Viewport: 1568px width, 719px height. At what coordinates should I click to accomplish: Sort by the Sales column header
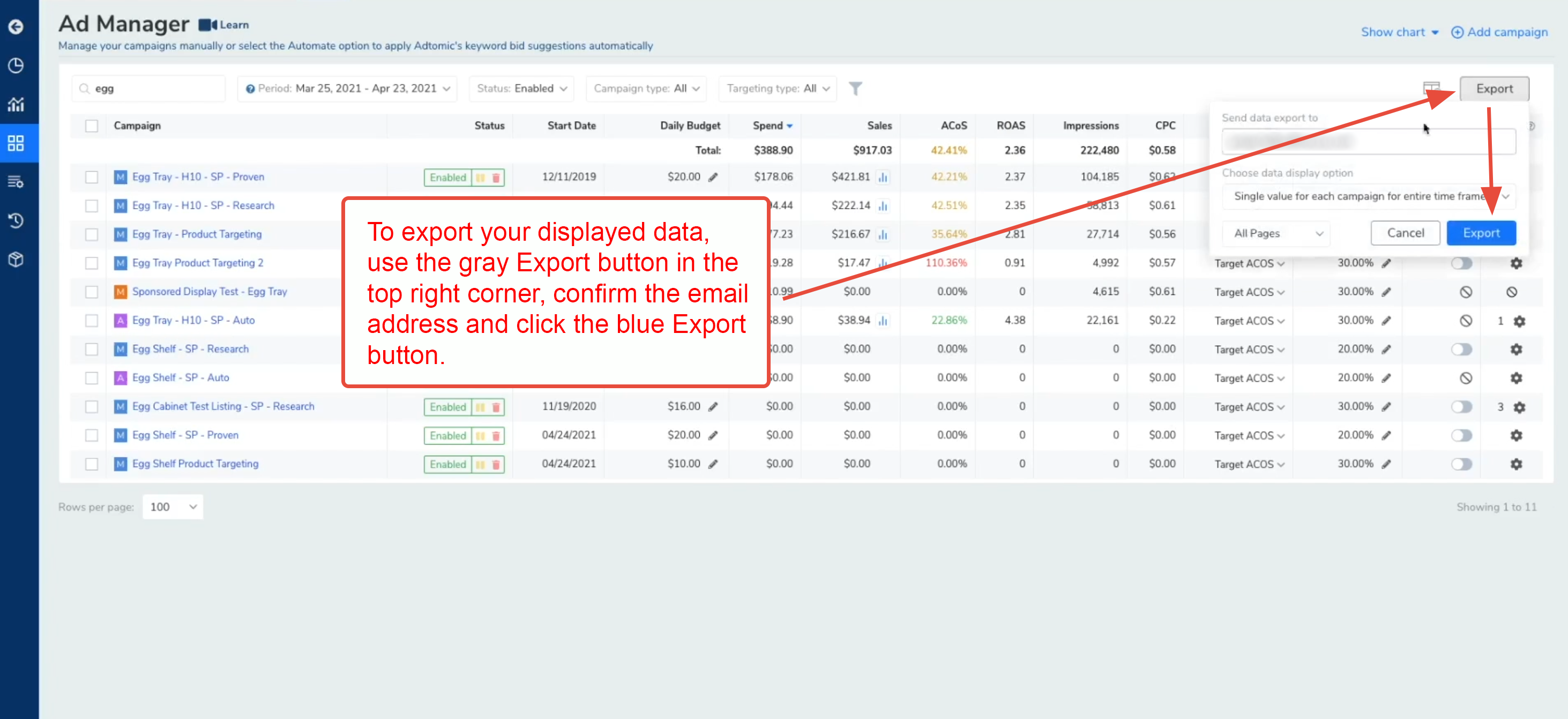[x=879, y=126]
